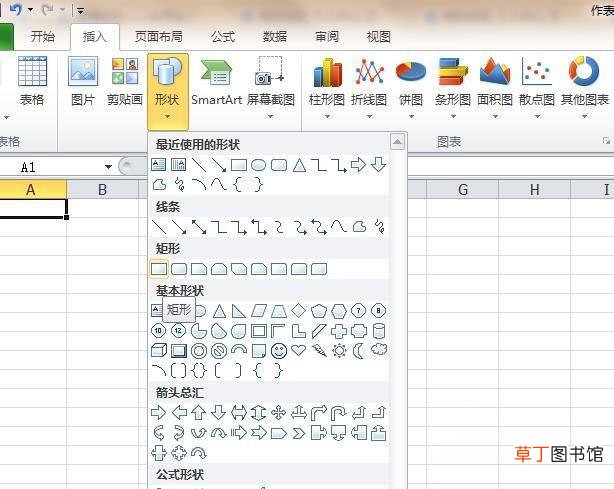The image size is (614, 489).
Task: Pick the cross shape in 基本形状
Action: point(339,331)
